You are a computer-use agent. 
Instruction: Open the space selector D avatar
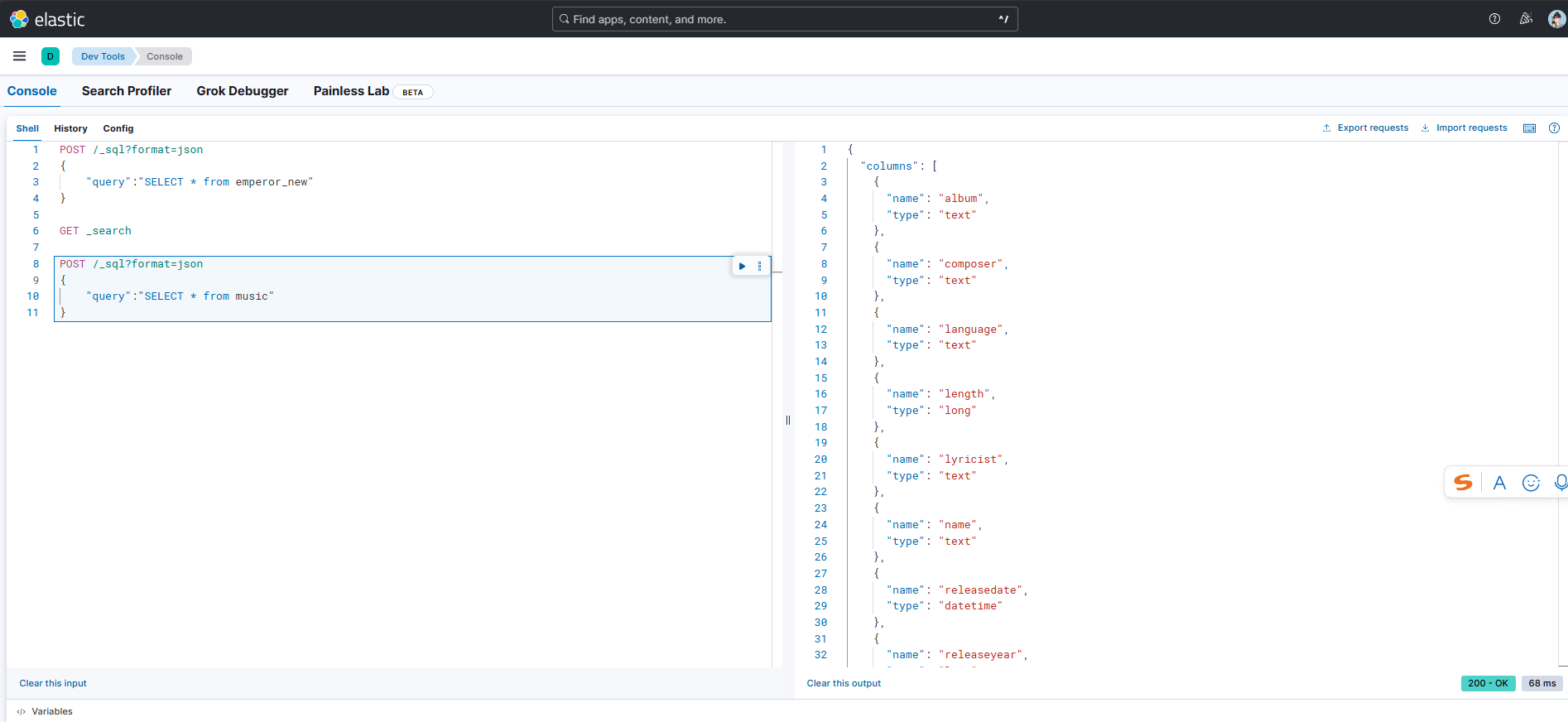pyautogui.click(x=51, y=56)
